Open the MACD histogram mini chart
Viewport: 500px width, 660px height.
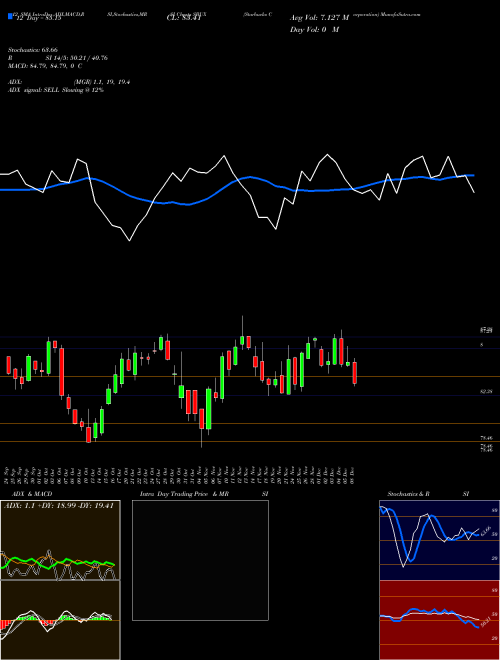tap(60, 620)
